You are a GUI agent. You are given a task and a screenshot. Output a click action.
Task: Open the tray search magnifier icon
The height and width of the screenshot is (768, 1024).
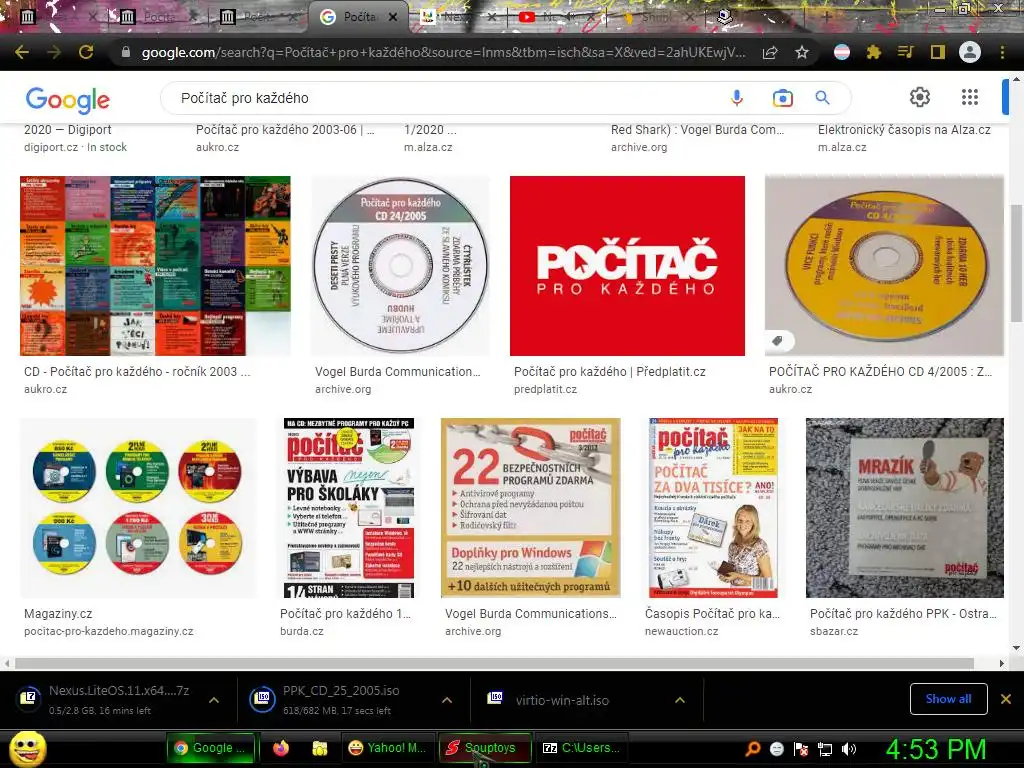pos(753,749)
